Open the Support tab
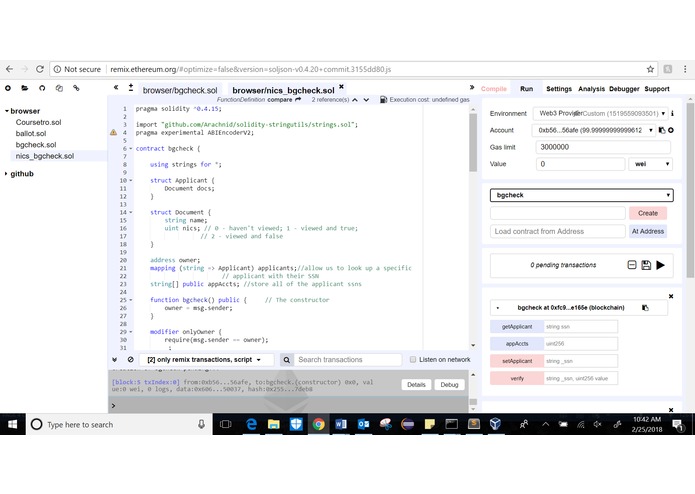The width and height of the screenshot is (695, 494). 657,89
